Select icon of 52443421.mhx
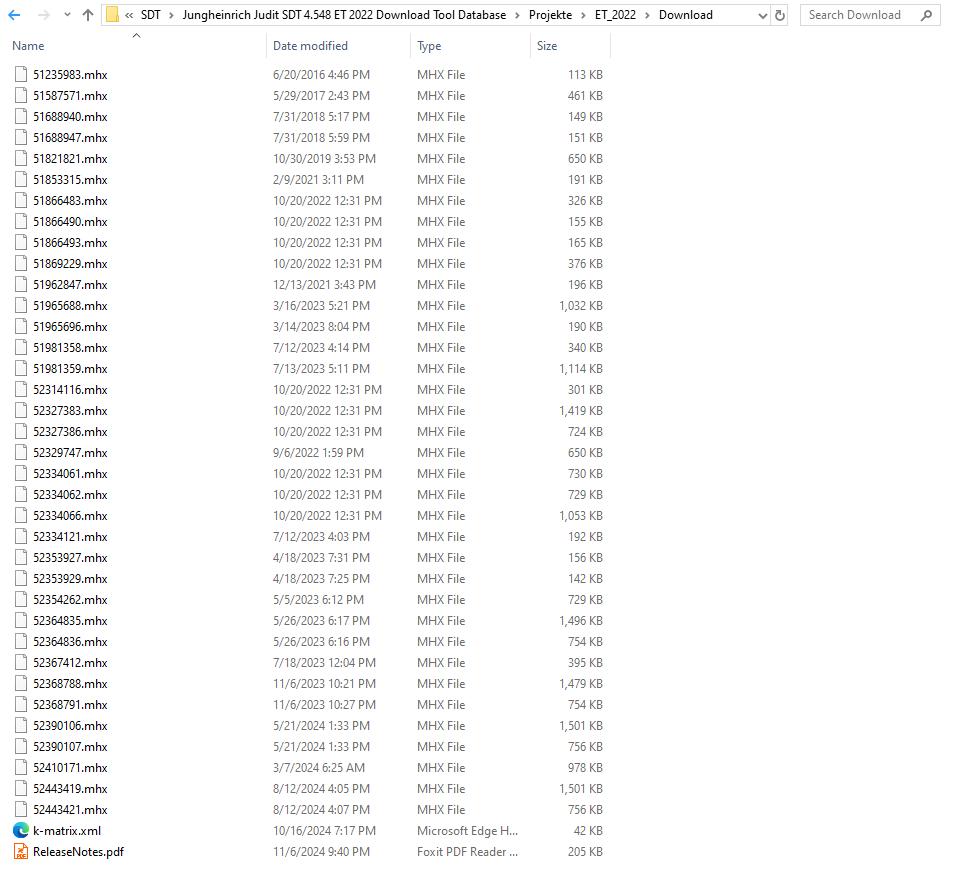The image size is (954, 884). tap(21, 809)
